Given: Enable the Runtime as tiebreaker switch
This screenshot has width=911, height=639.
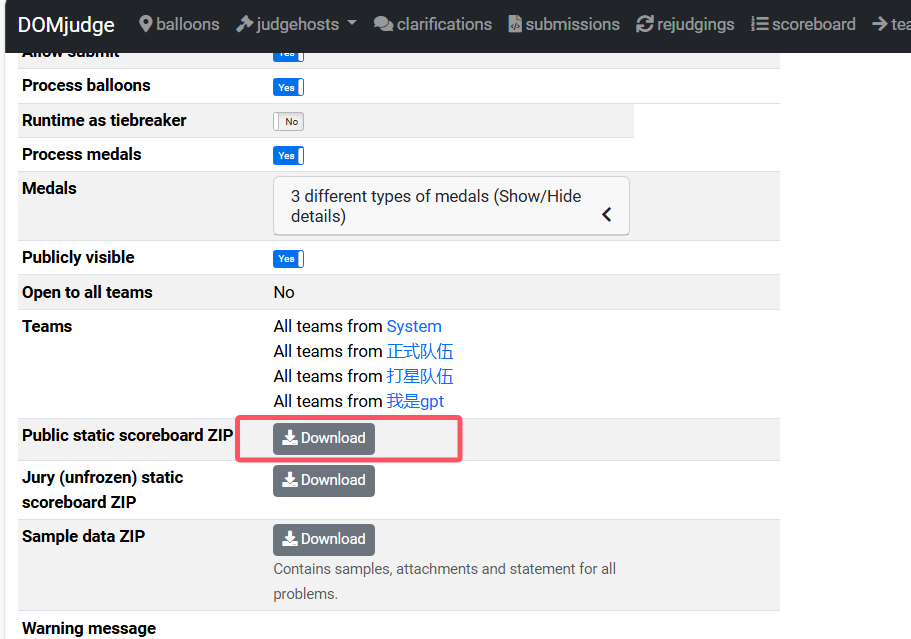Looking at the screenshot, I should tap(288, 121).
